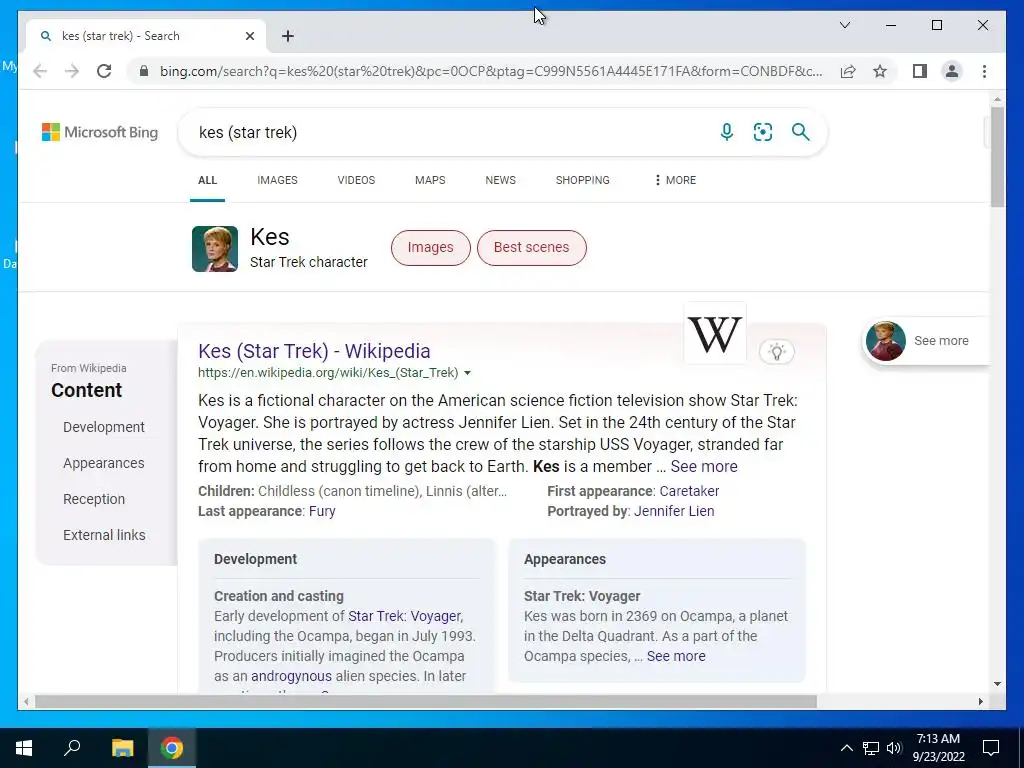Switch to the MAPS tab

click(430, 180)
